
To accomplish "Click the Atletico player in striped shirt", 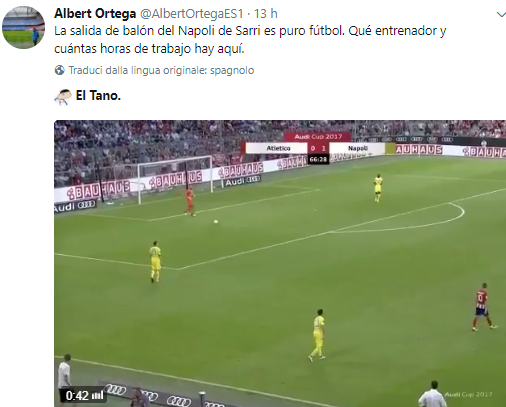I will pos(483,307).
